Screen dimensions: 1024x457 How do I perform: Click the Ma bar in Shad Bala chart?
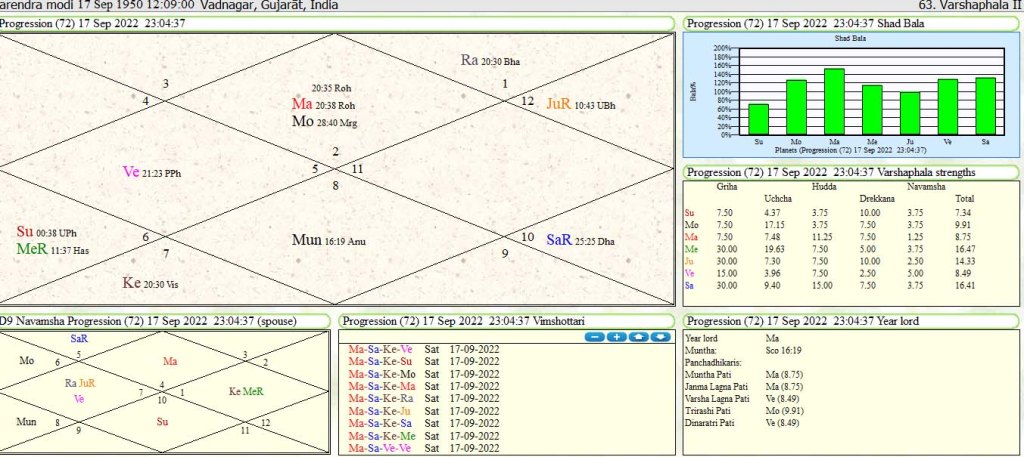click(x=834, y=102)
